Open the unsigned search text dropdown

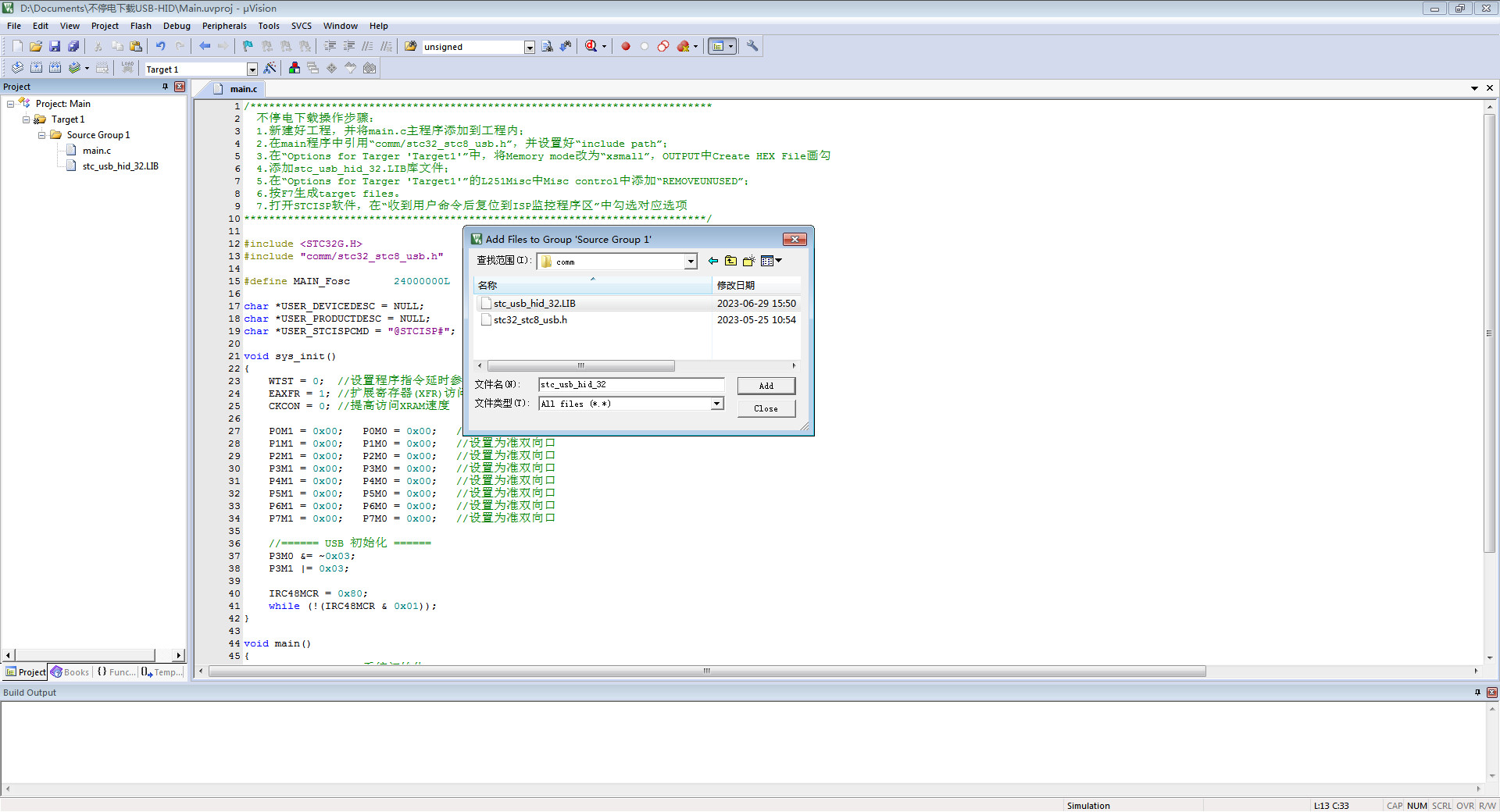click(530, 47)
